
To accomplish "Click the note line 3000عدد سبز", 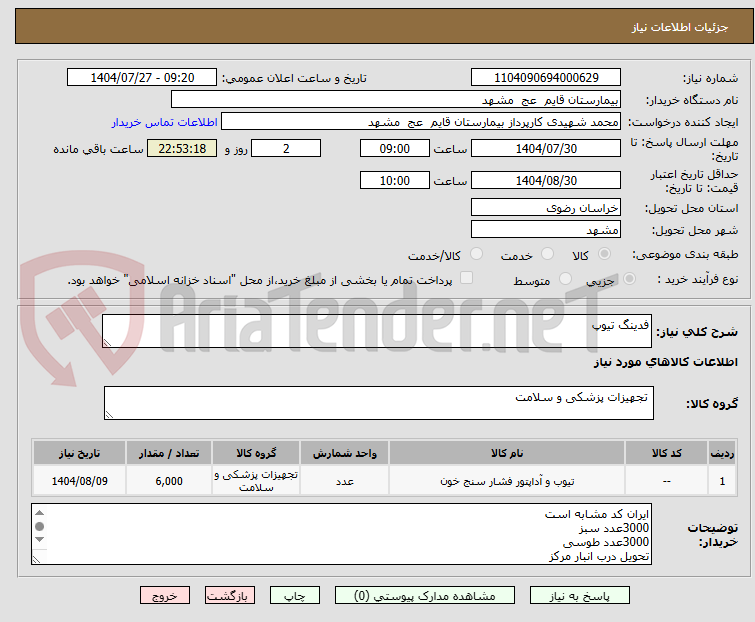I will pos(614,528).
